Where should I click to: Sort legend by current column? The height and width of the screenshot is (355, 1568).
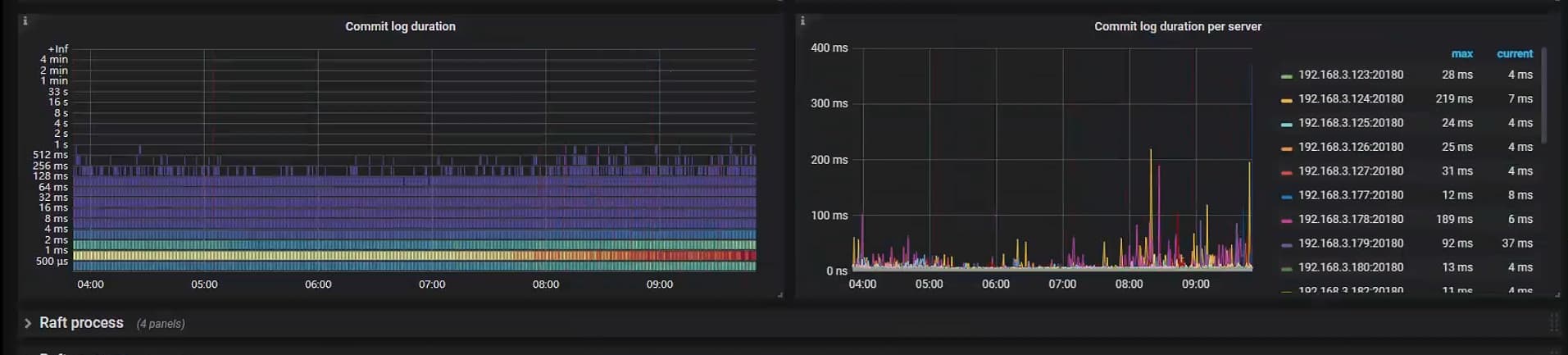(1514, 53)
